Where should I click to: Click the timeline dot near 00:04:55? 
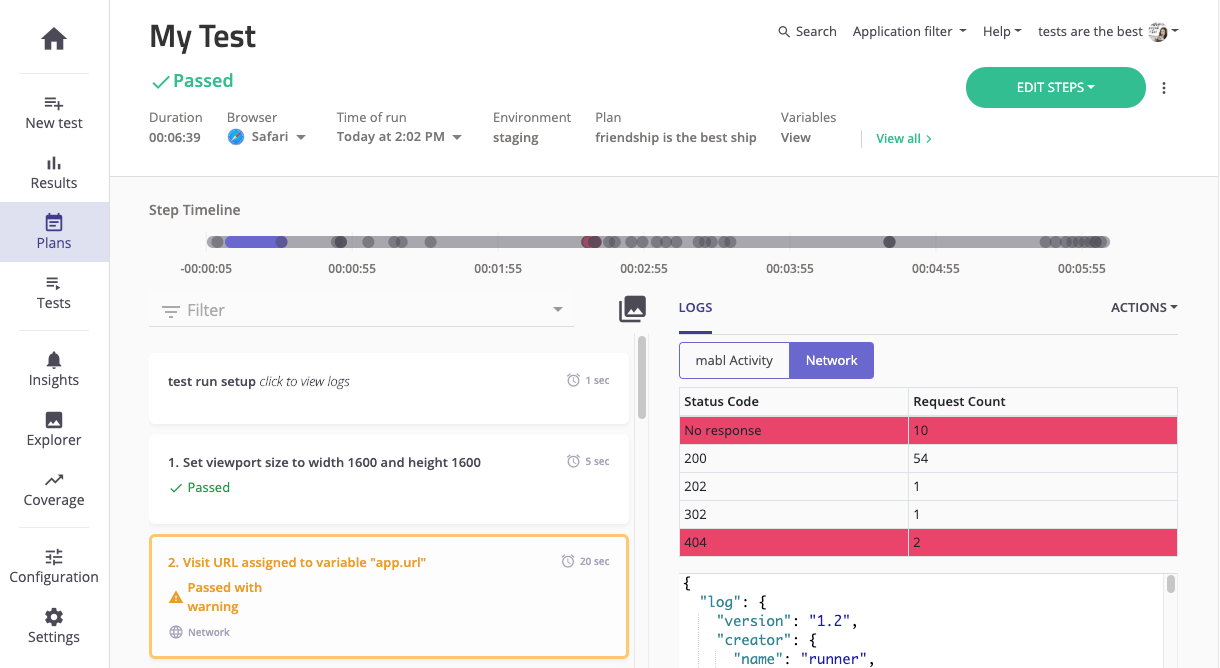point(889,242)
